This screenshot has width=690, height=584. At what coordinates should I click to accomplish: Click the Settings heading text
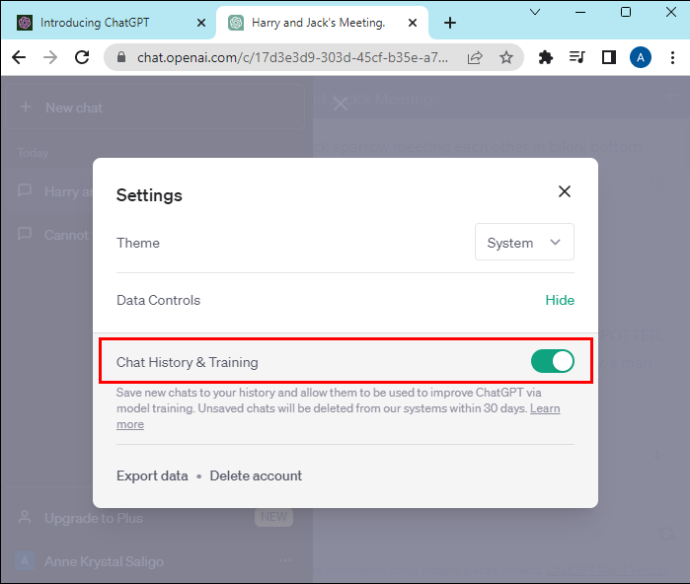click(x=149, y=195)
